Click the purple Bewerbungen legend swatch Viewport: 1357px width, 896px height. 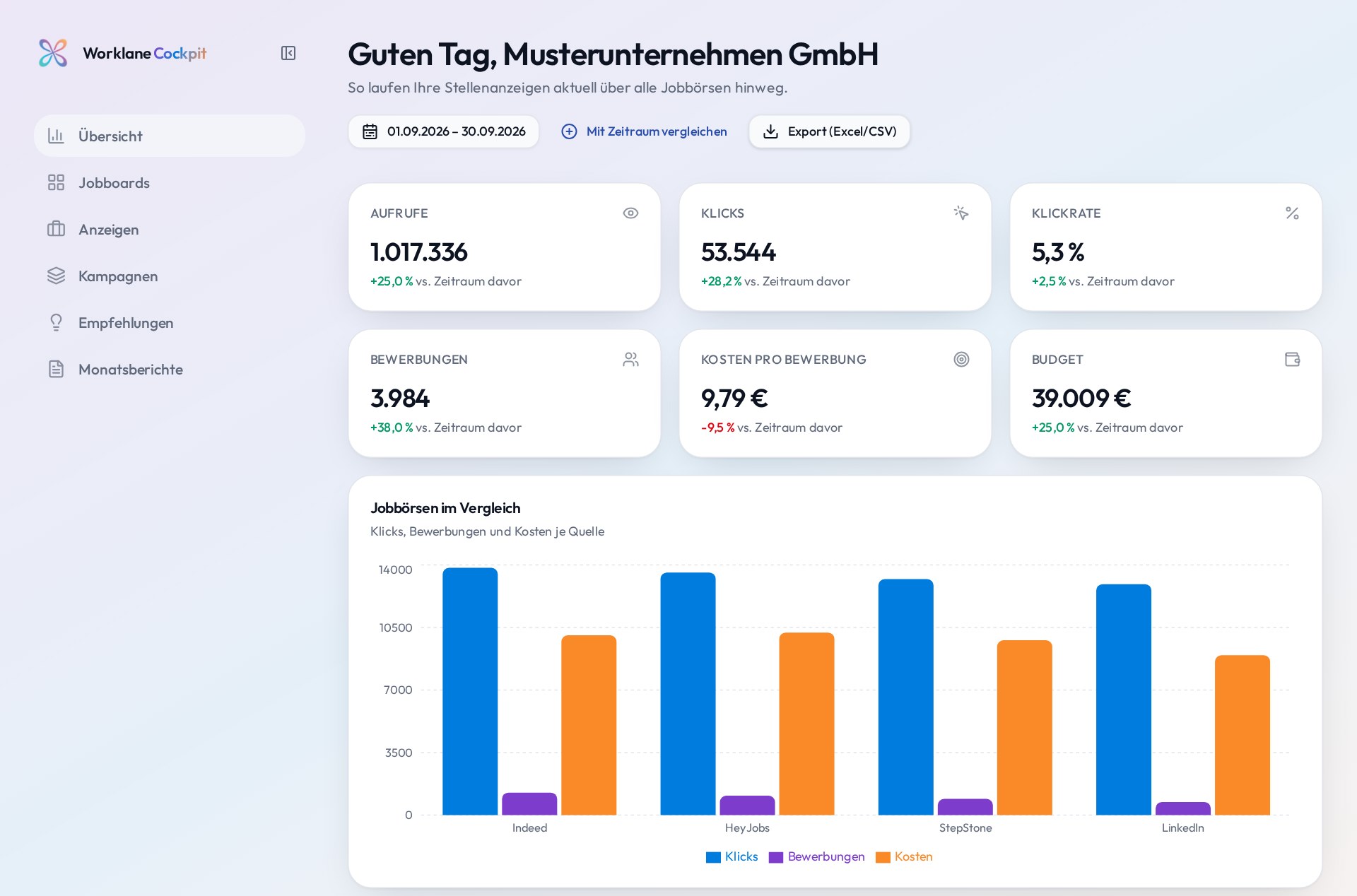click(x=776, y=857)
